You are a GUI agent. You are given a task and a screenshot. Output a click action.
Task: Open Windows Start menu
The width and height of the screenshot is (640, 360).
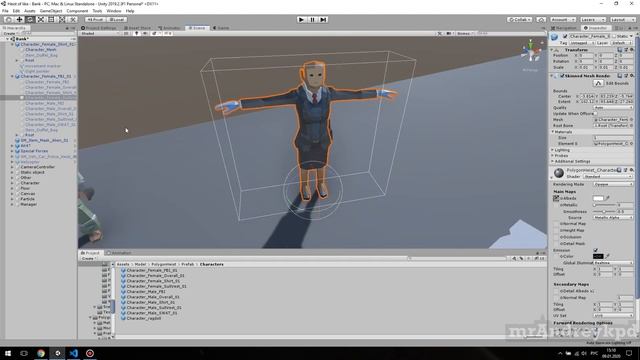point(8,353)
